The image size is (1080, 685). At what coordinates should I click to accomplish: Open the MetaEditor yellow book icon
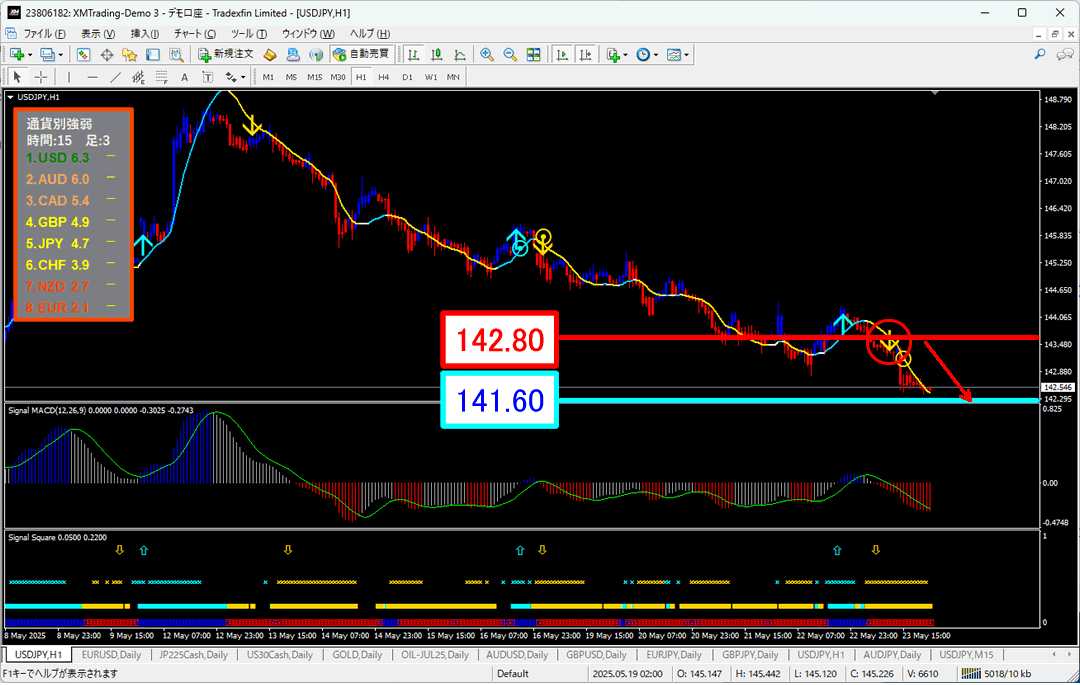270,54
